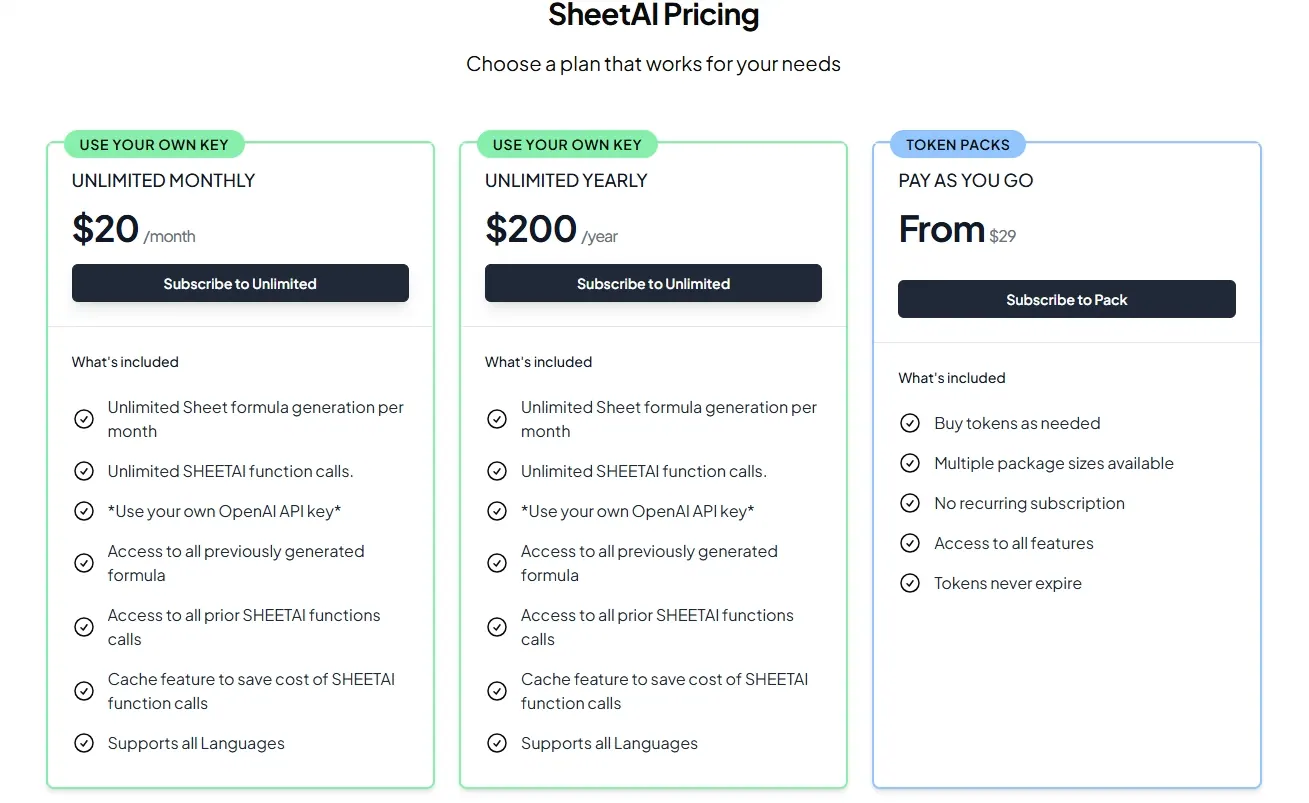
Task: Click checkmark by "Supports all Languages" in Monthly plan
Action: [x=84, y=743]
